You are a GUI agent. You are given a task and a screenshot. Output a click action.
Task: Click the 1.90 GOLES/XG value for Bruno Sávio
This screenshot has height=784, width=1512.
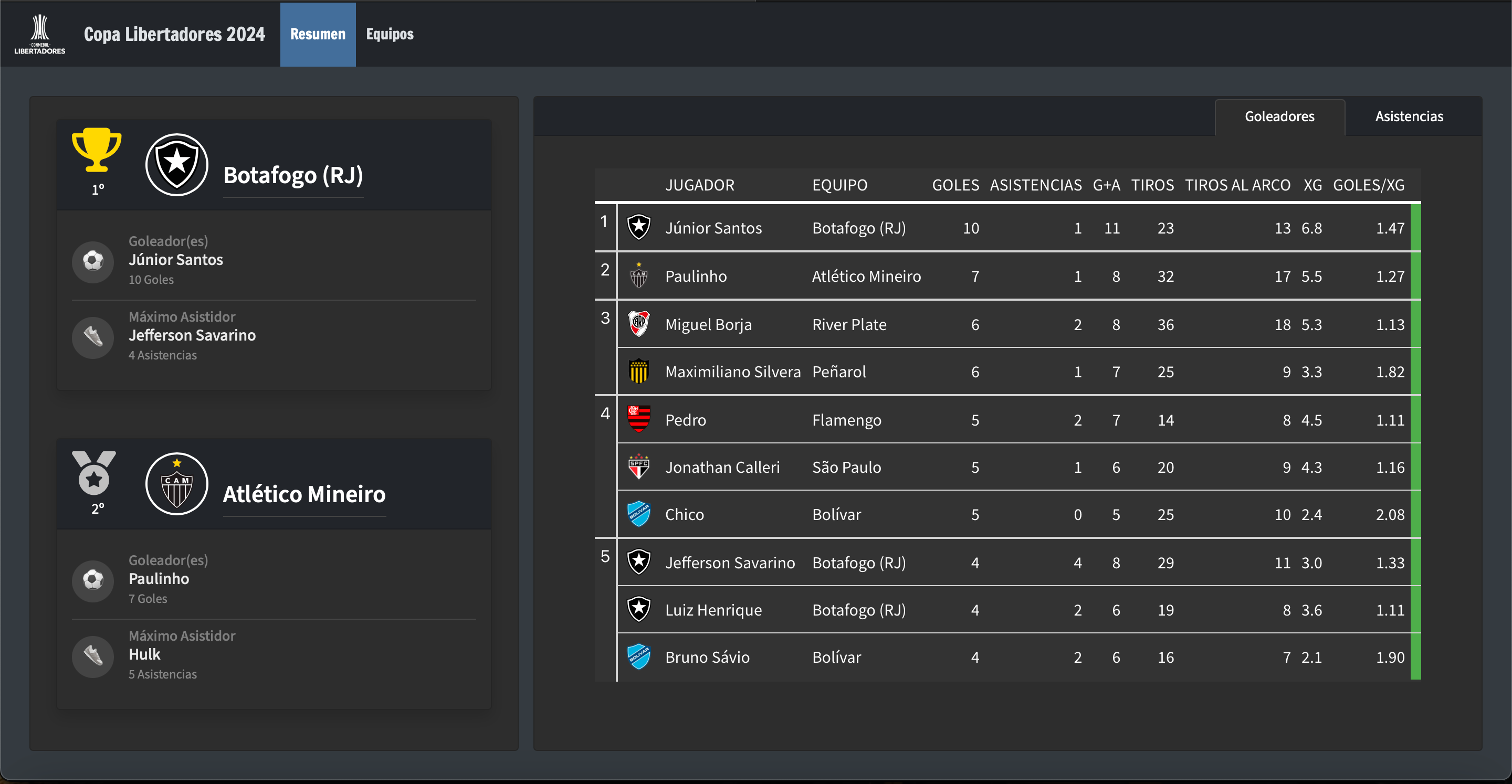pyautogui.click(x=1390, y=658)
